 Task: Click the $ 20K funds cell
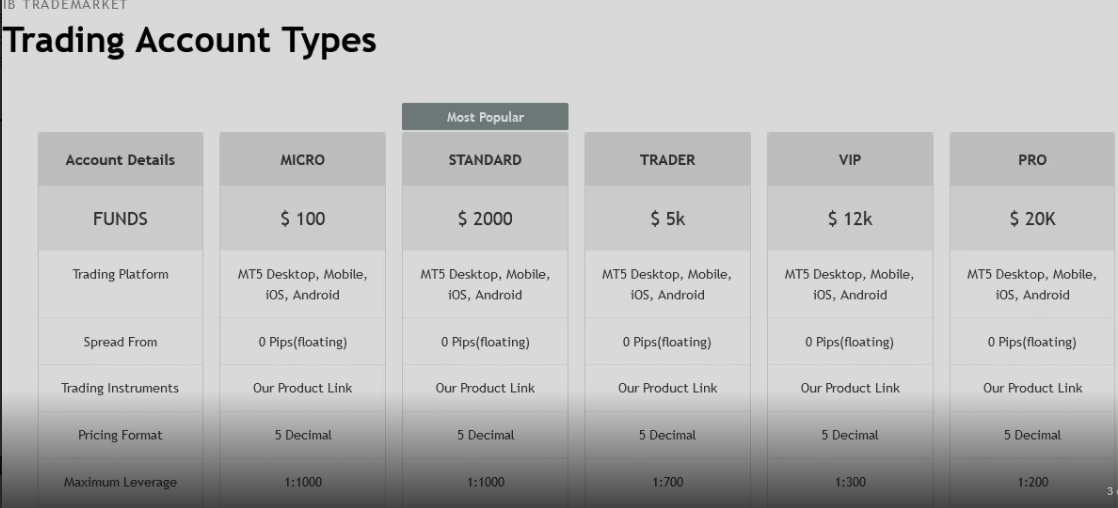coord(1032,218)
